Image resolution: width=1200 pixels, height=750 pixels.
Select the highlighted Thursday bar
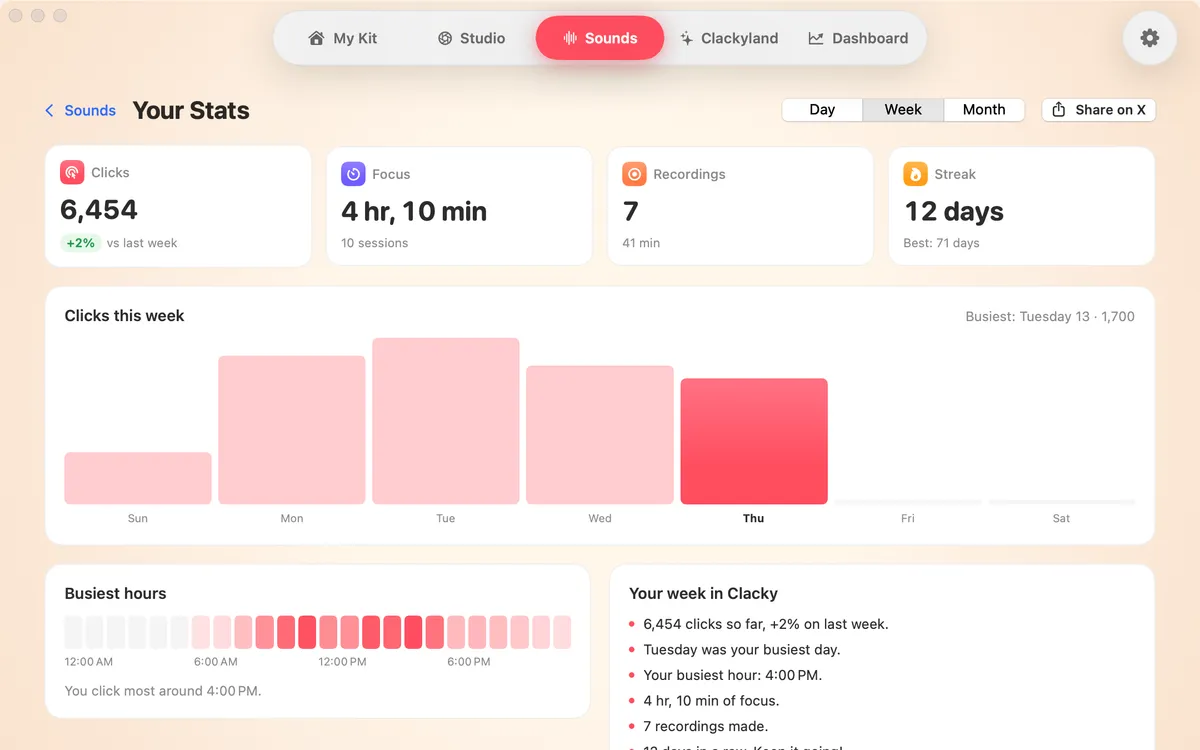pyautogui.click(x=754, y=441)
